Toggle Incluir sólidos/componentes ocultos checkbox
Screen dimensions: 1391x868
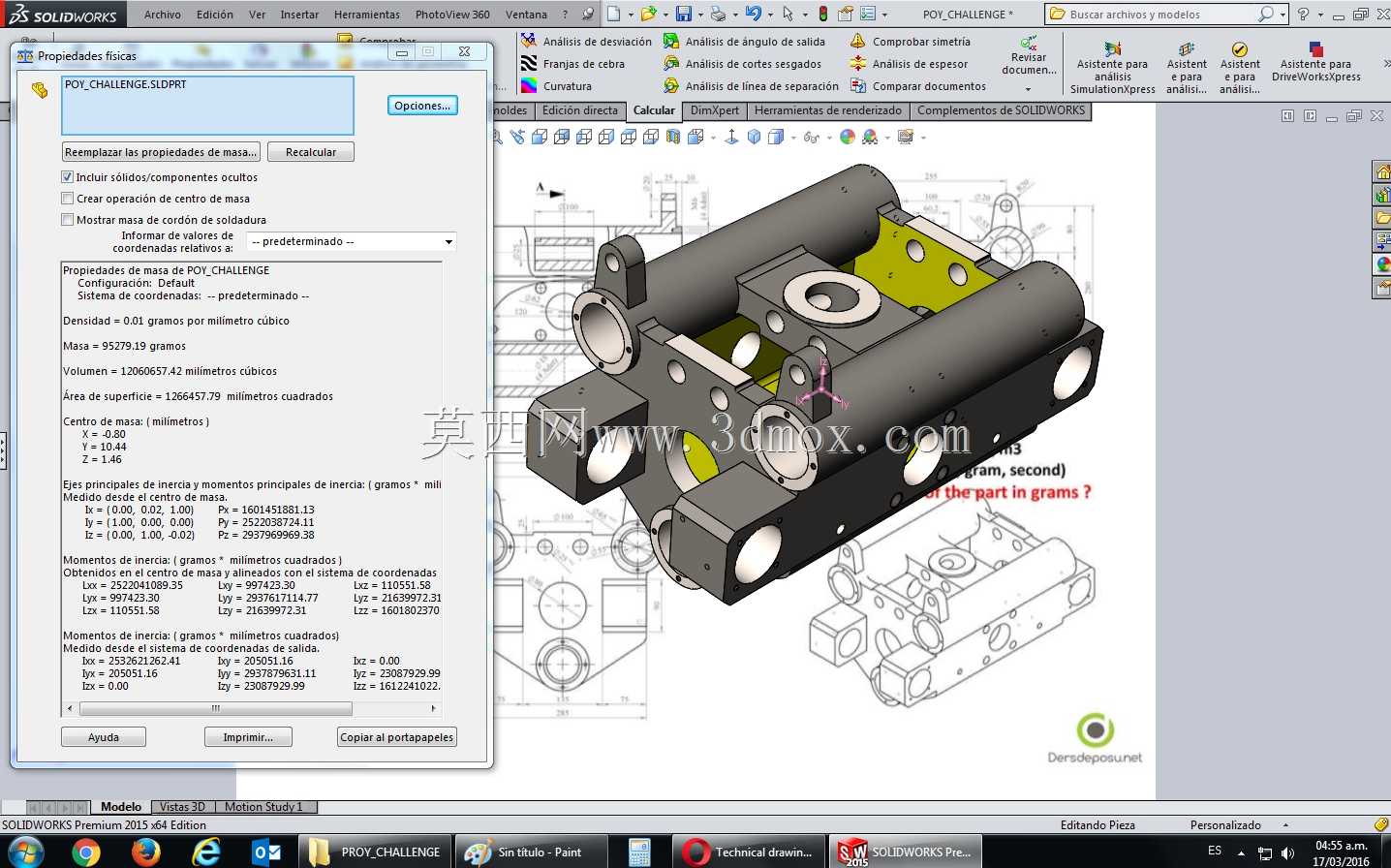pos(67,177)
